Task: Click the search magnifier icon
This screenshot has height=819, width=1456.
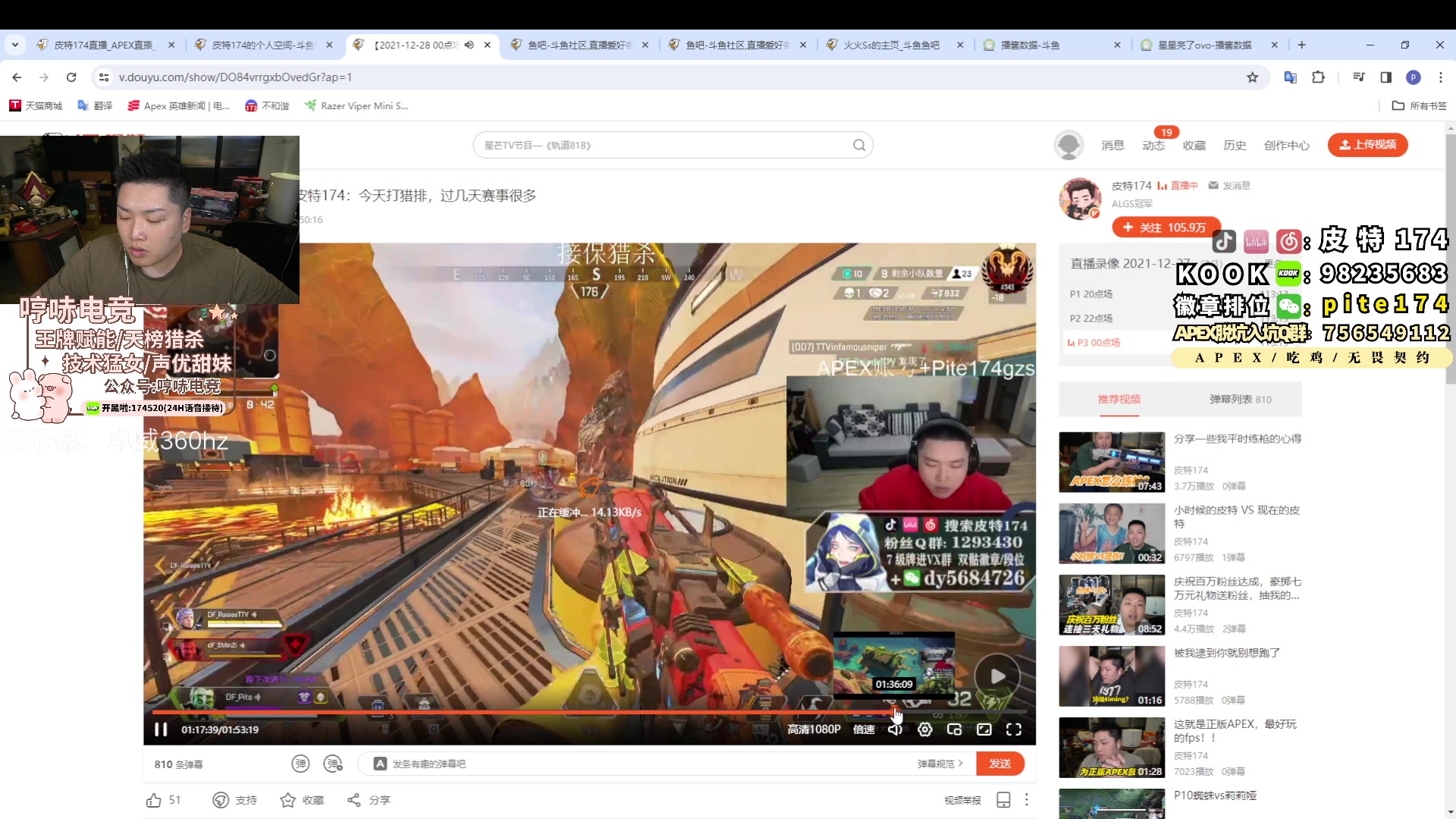Action: pyautogui.click(x=859, y=145)
